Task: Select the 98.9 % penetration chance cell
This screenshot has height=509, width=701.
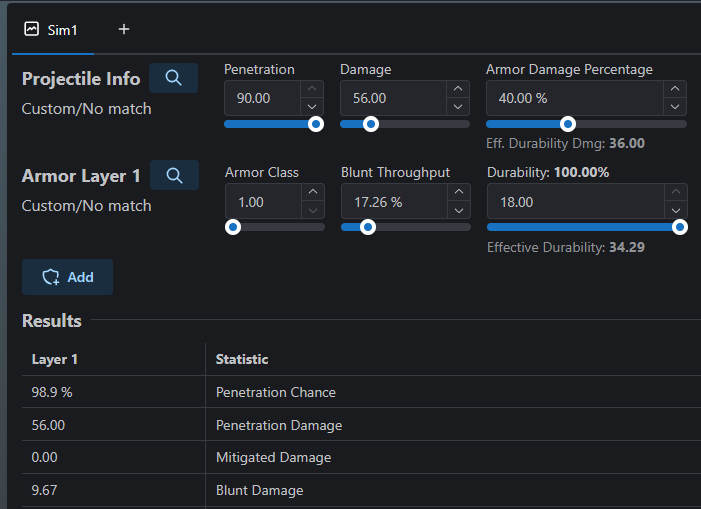Action: (x=114, y=392)
